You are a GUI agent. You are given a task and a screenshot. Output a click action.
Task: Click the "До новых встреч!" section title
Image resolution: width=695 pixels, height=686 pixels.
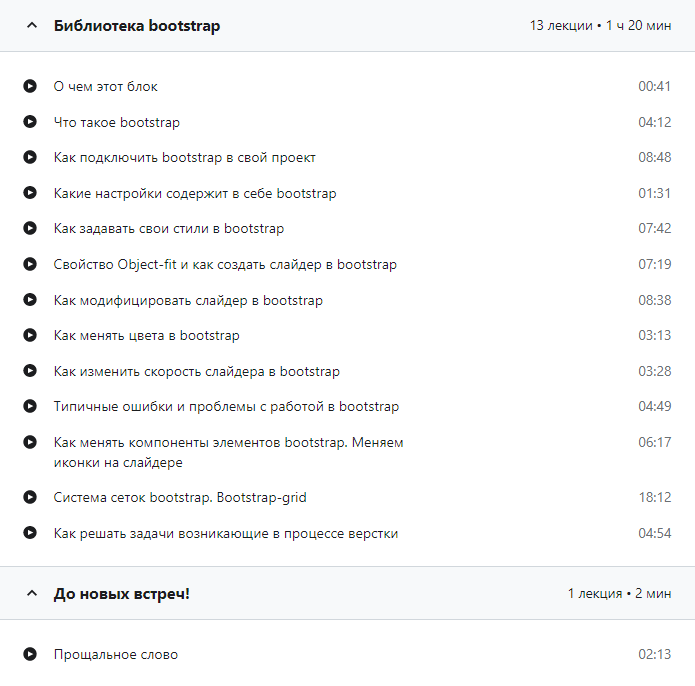(x=121, y=594)
